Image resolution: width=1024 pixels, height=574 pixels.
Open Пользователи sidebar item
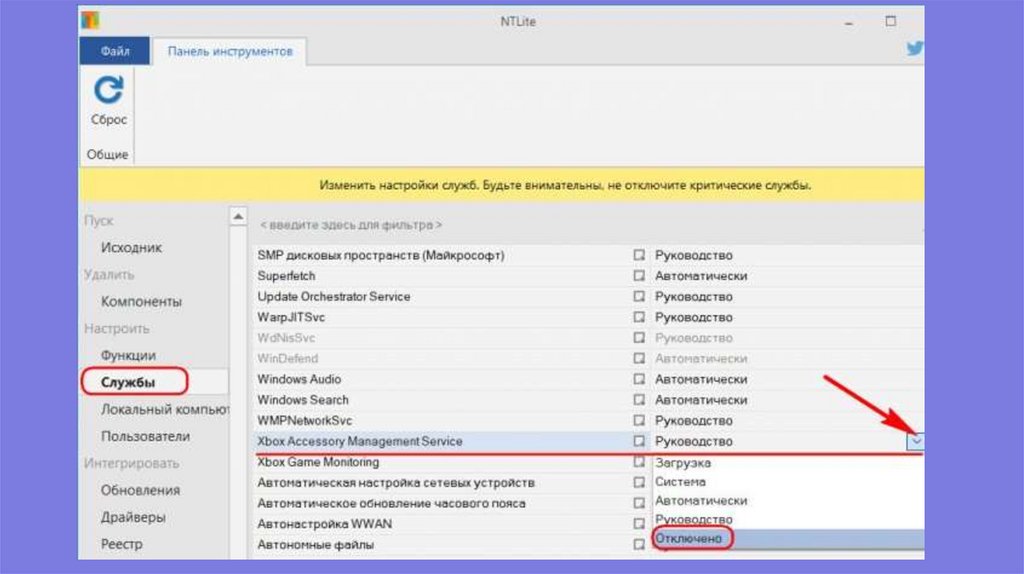145,436
